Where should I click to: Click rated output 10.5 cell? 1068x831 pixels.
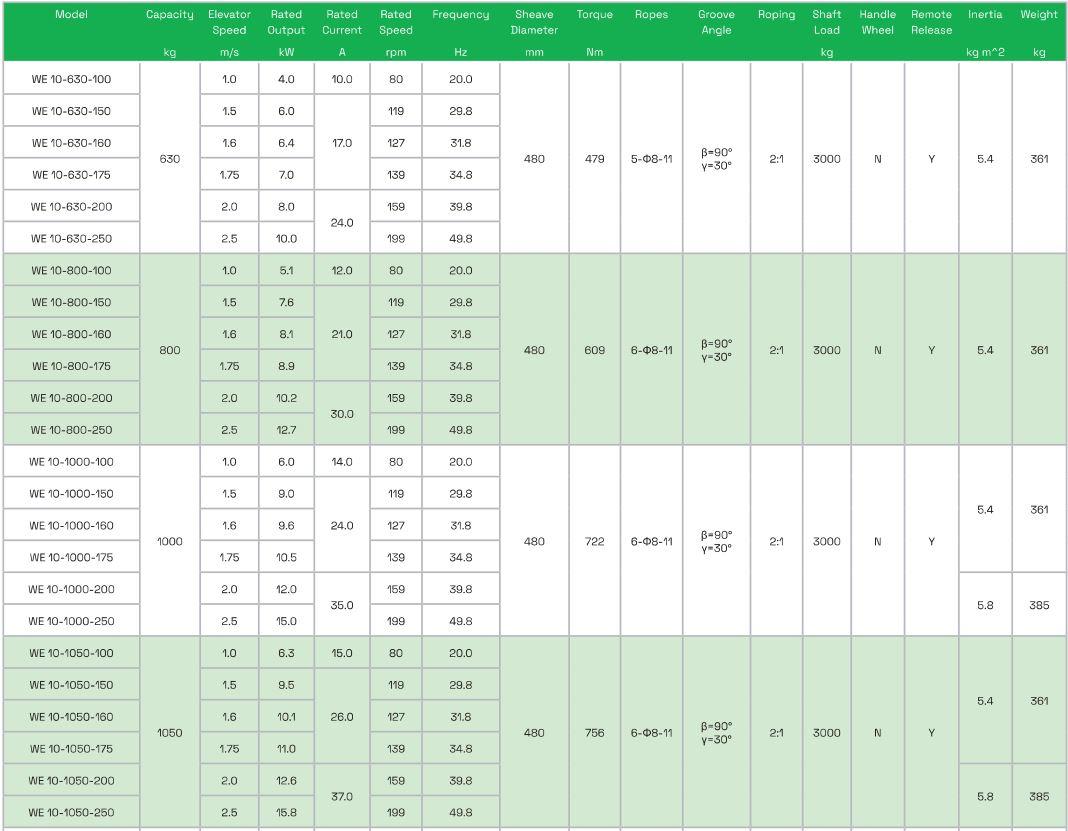(x=286, y=558)
